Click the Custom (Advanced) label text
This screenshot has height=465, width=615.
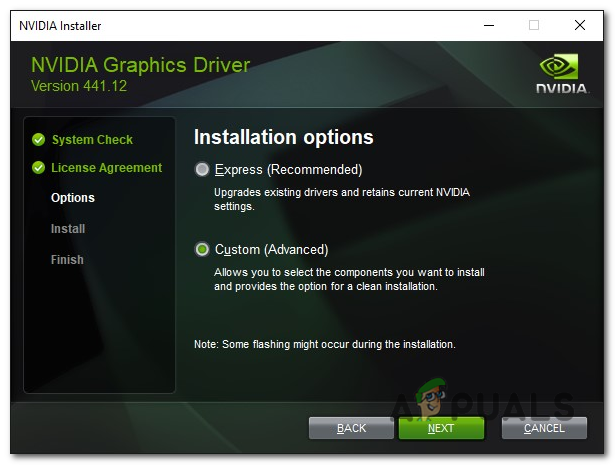click(x=271, y=249)
